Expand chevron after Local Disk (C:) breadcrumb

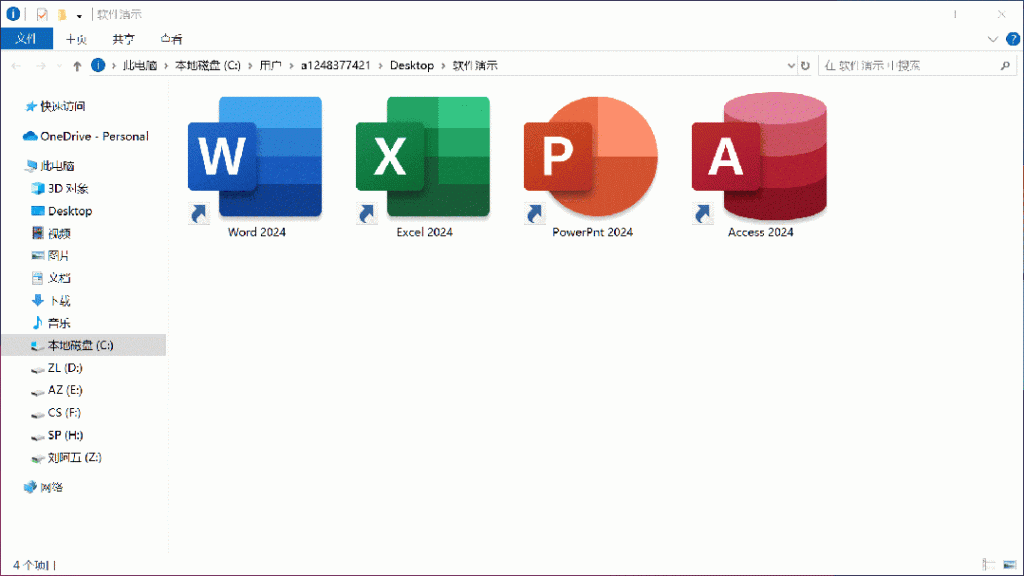point(250,65)
